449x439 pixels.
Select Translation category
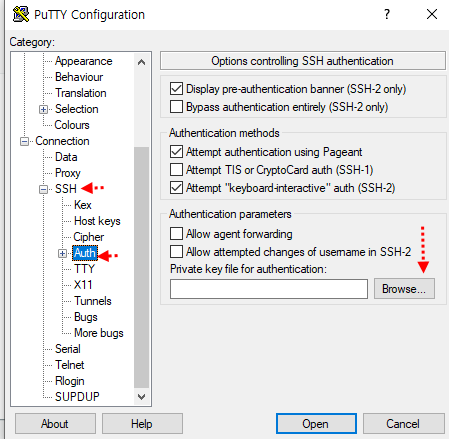pyautogui.click(x=81, y=93)
